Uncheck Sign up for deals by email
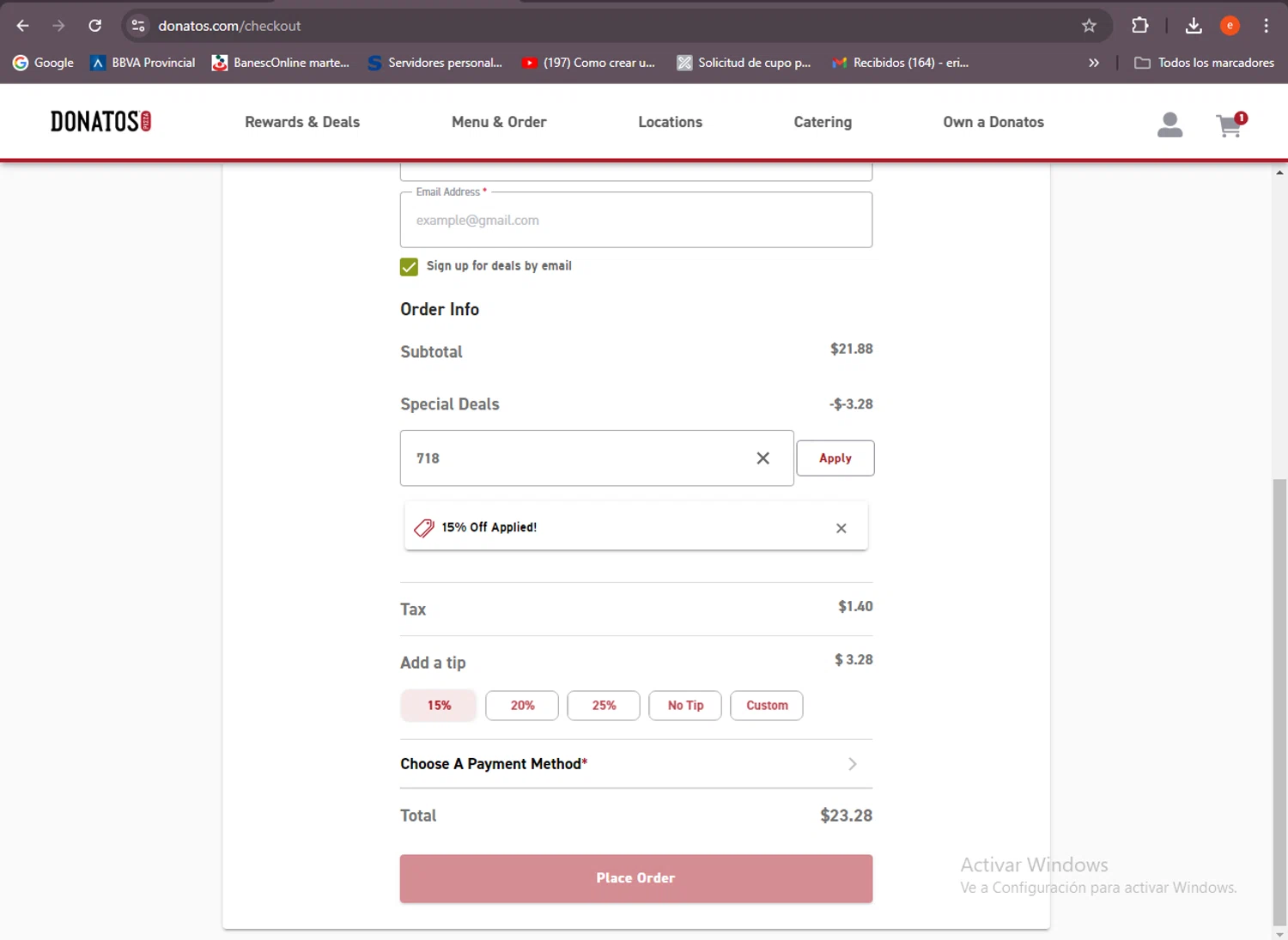Screen dimensions: 1288x940 409,267
